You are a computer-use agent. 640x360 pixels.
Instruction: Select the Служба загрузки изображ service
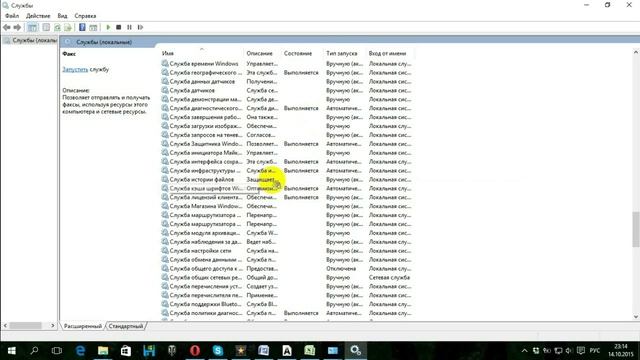pyautogui.click(x=287, y=126)
